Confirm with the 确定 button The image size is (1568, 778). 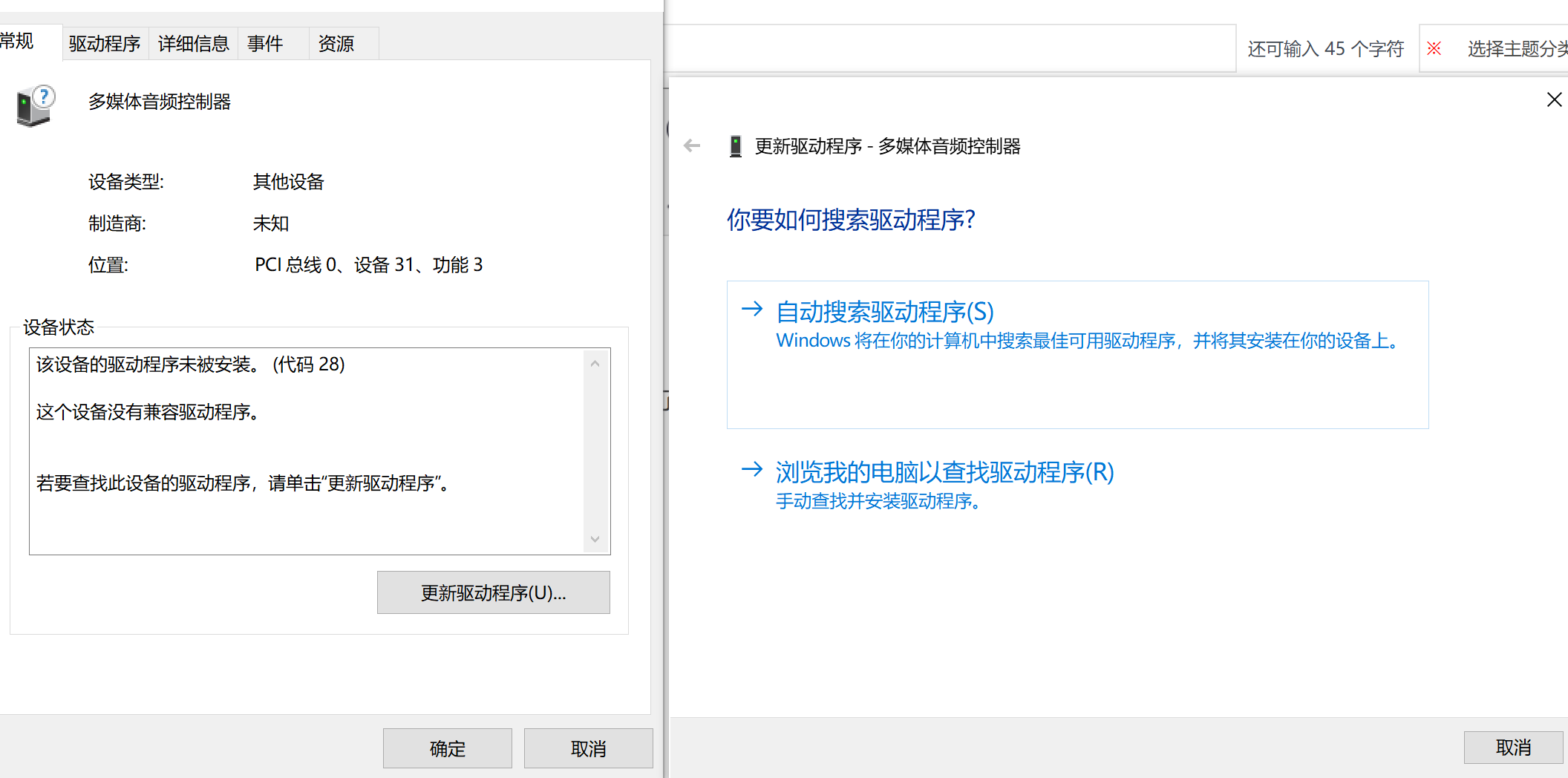[x=447, y=748]
